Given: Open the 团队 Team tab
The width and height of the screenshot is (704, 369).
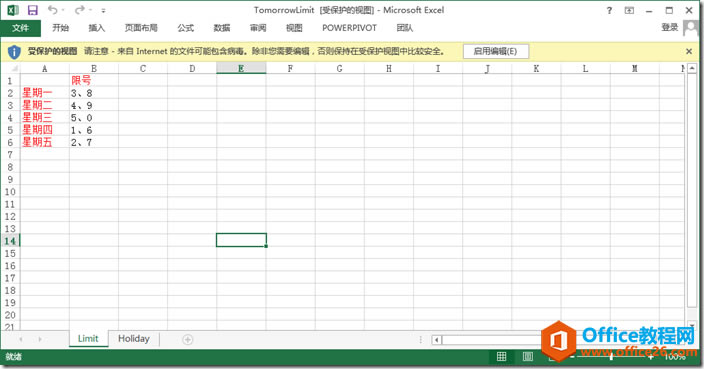Looking at the screenshot, I should click(x=405, y=28).
